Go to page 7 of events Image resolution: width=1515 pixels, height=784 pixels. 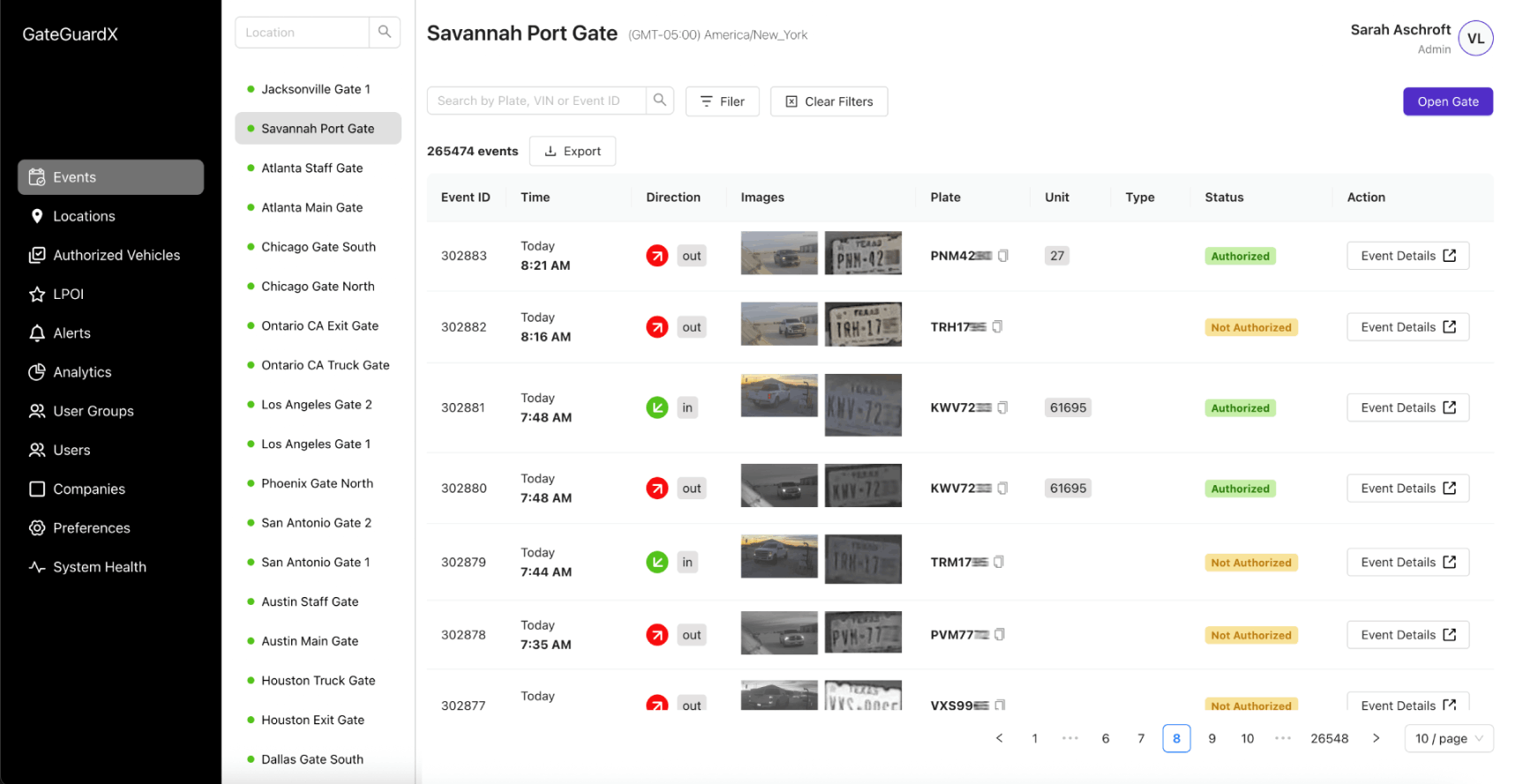(x=1141, y=738)
